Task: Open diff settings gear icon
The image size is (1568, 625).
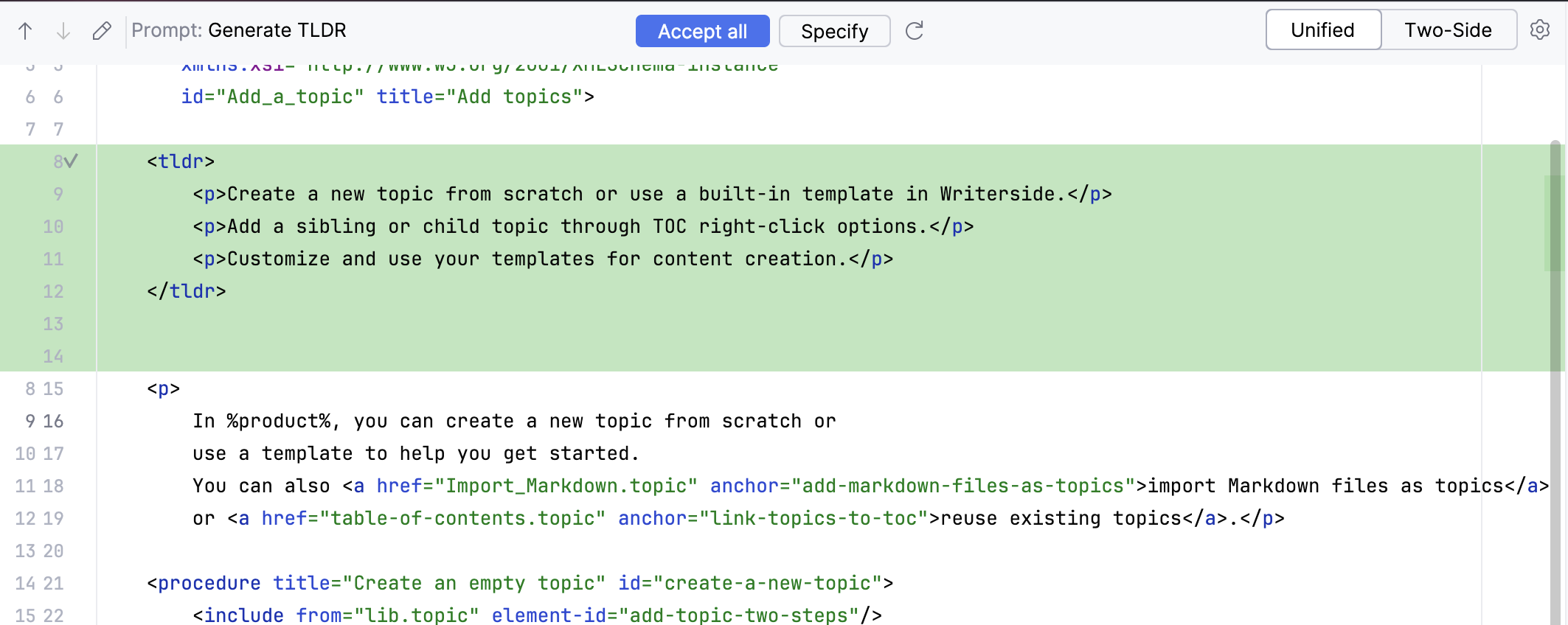Action: click(x=1540, y=30)
